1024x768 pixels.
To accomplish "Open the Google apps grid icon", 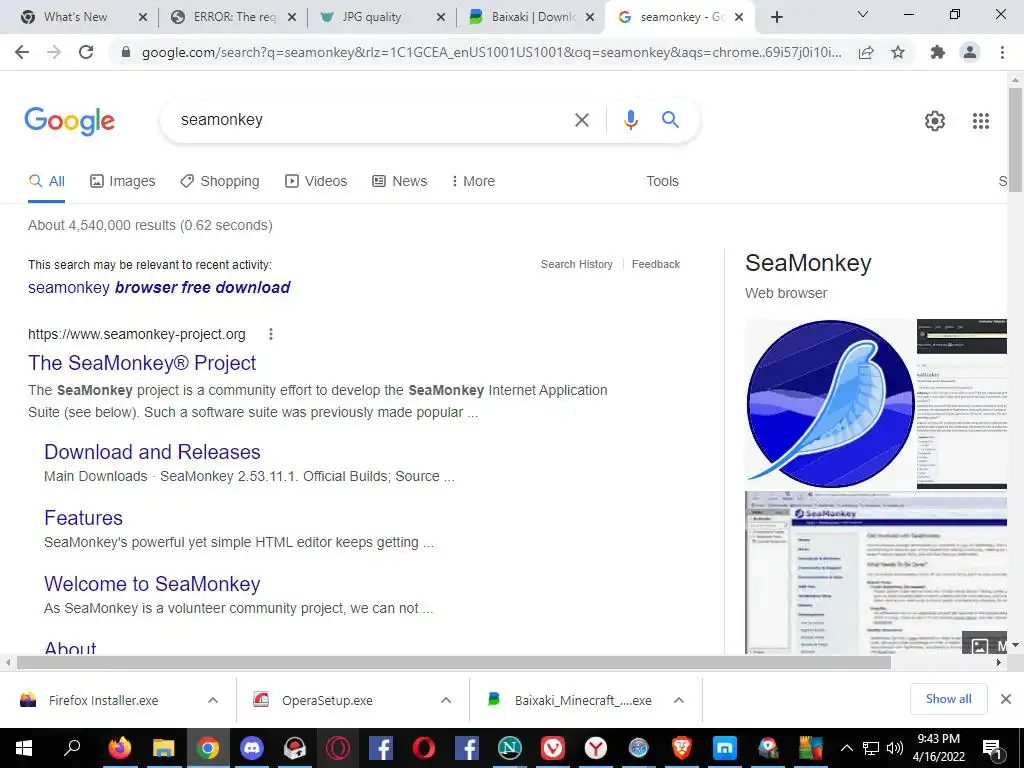I will (981, 121).
